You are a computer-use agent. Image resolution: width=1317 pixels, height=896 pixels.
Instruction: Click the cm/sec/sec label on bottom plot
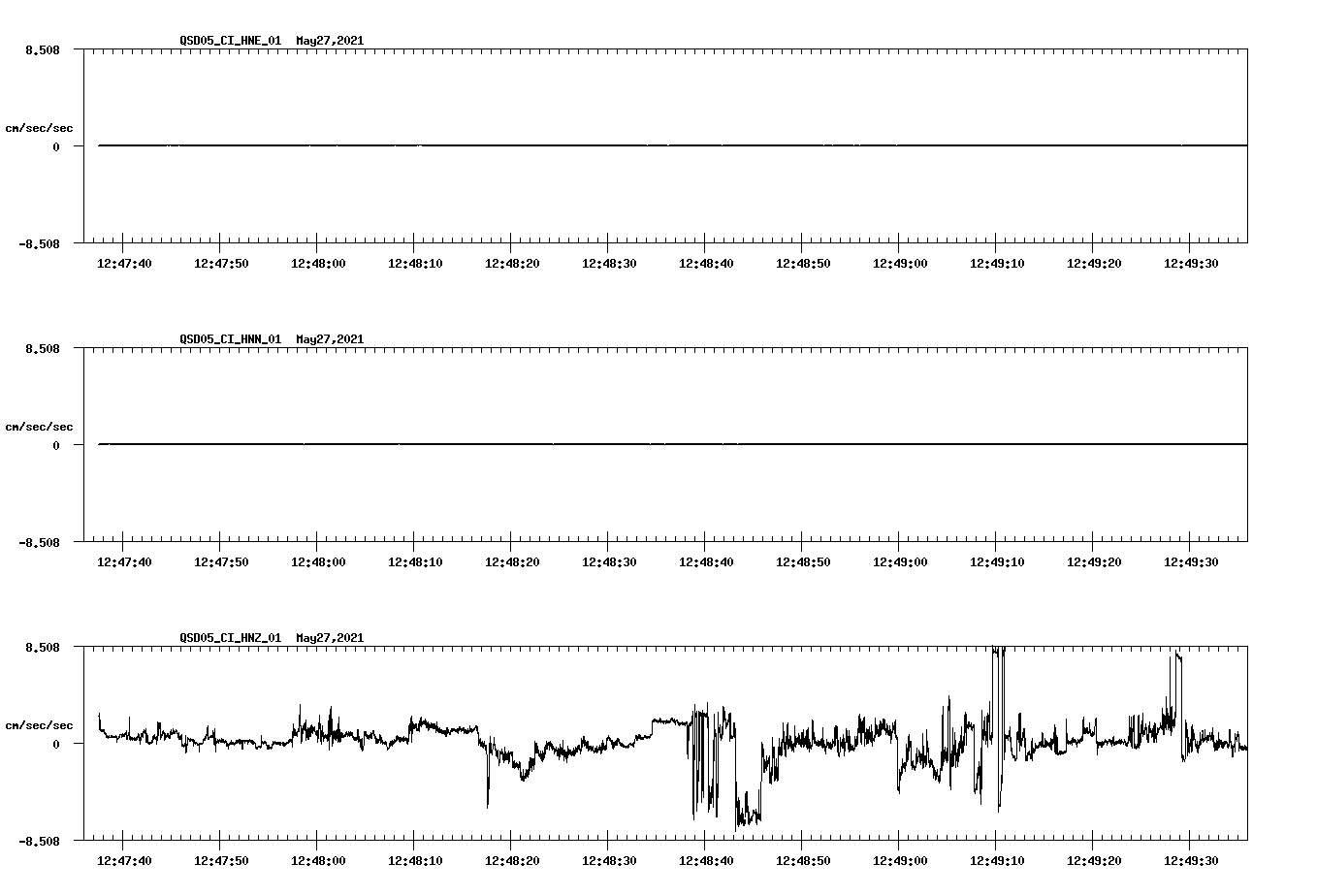coord(40,723)
